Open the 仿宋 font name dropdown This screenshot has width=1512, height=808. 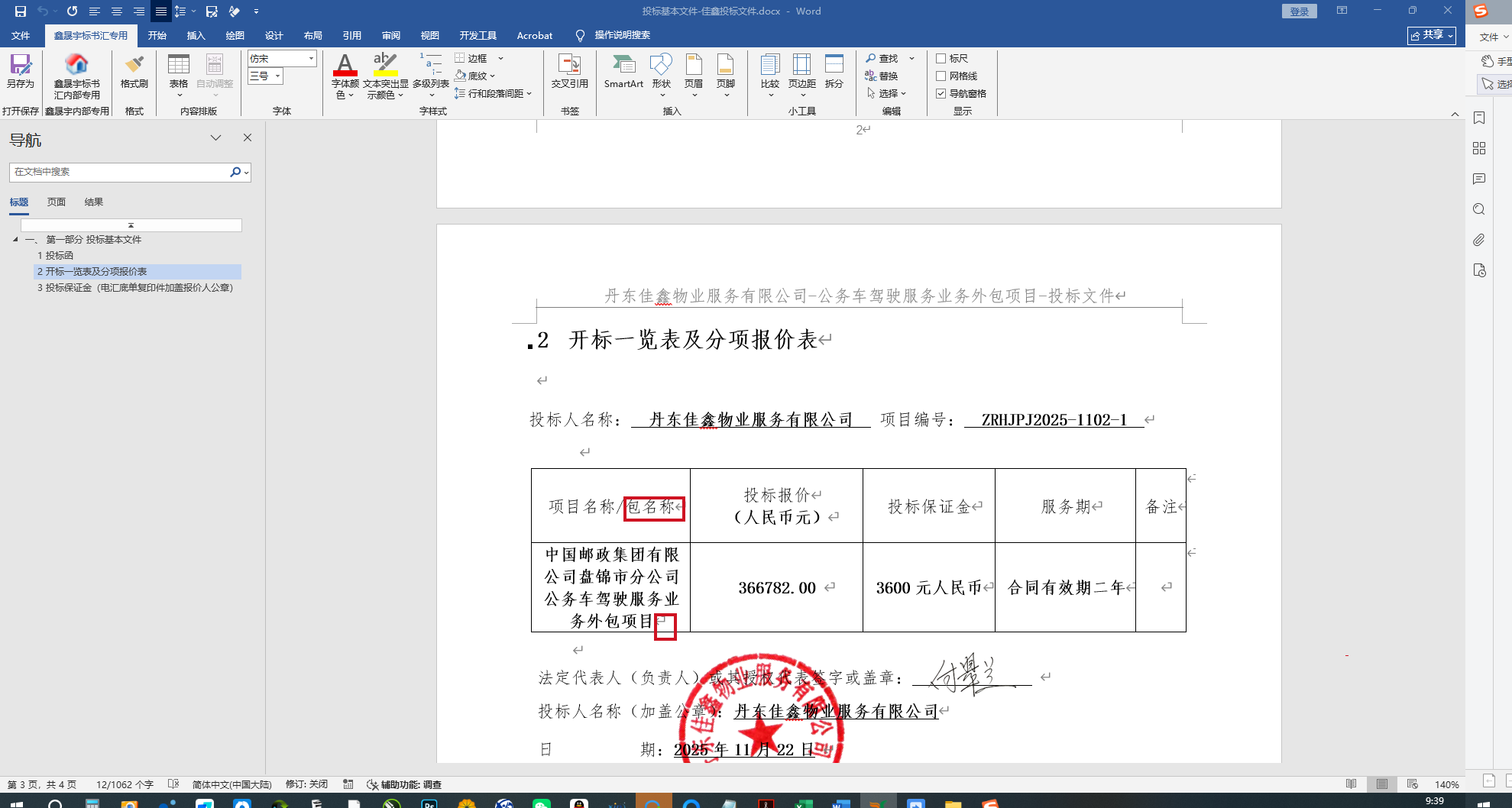pyautogui.click(x=311, y=58)
